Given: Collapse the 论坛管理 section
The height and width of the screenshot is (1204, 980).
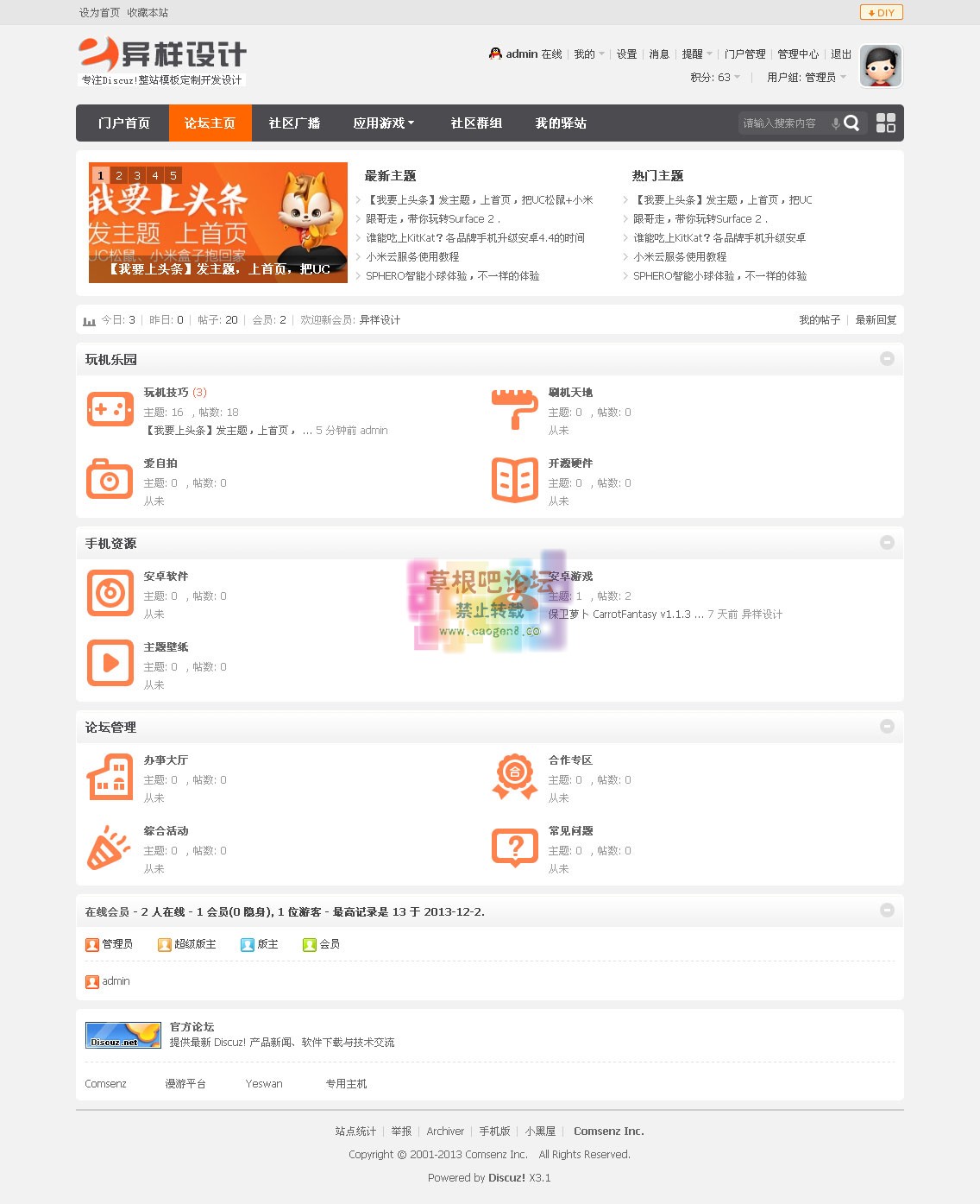Looking at the screenshot, I should coord(887,727).
